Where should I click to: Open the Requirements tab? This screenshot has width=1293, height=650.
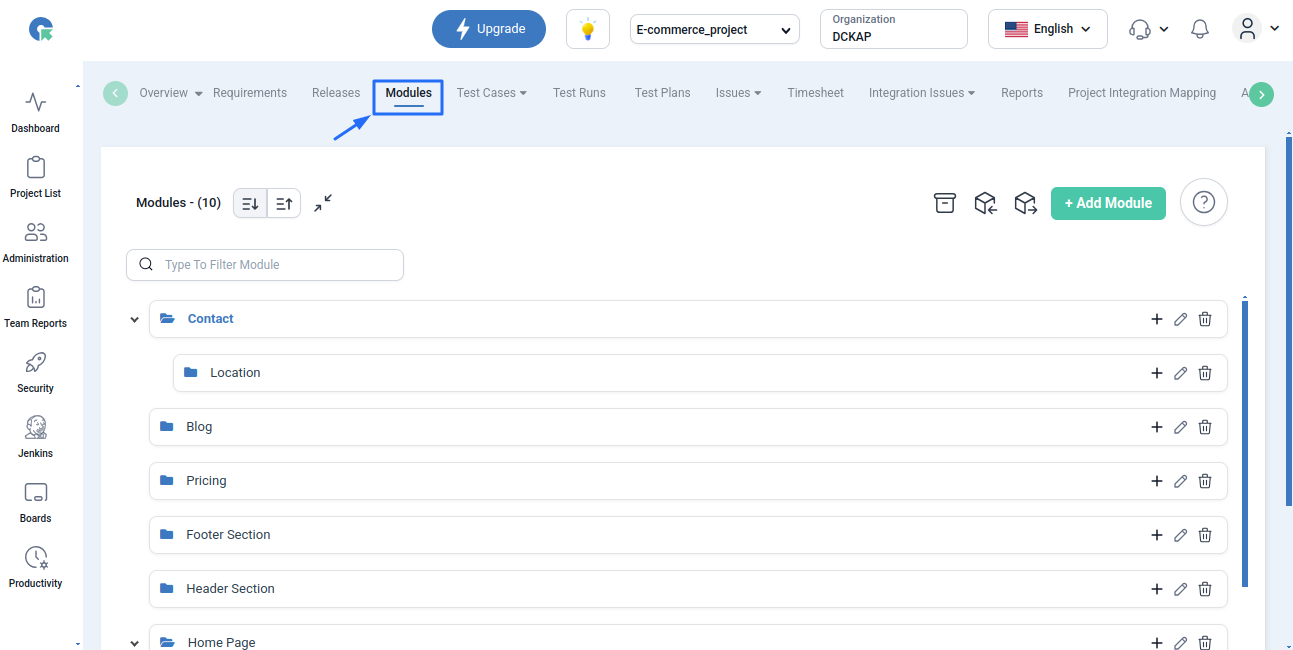click(x=250, y=93)
